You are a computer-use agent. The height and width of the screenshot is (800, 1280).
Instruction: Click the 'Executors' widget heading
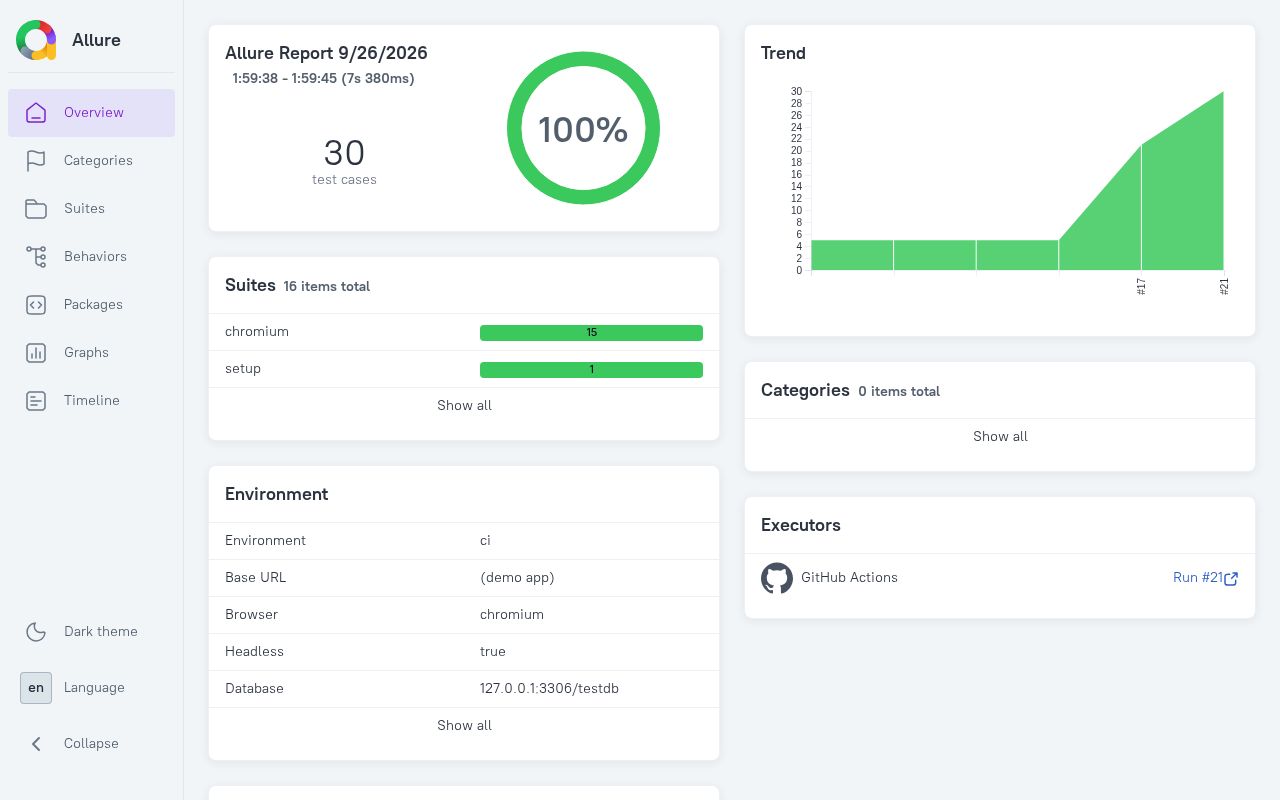[801, 525]
